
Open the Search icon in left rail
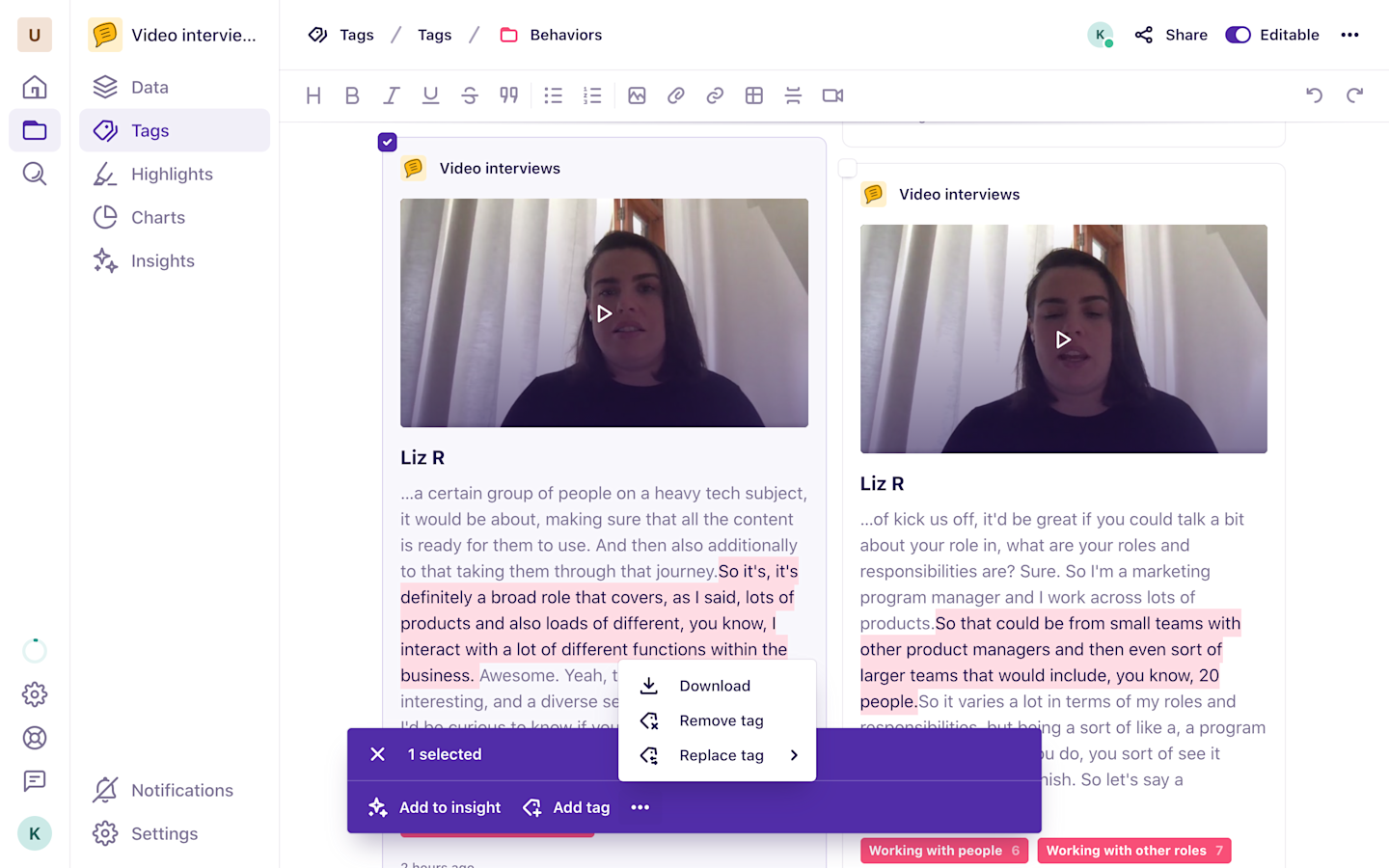35,174
